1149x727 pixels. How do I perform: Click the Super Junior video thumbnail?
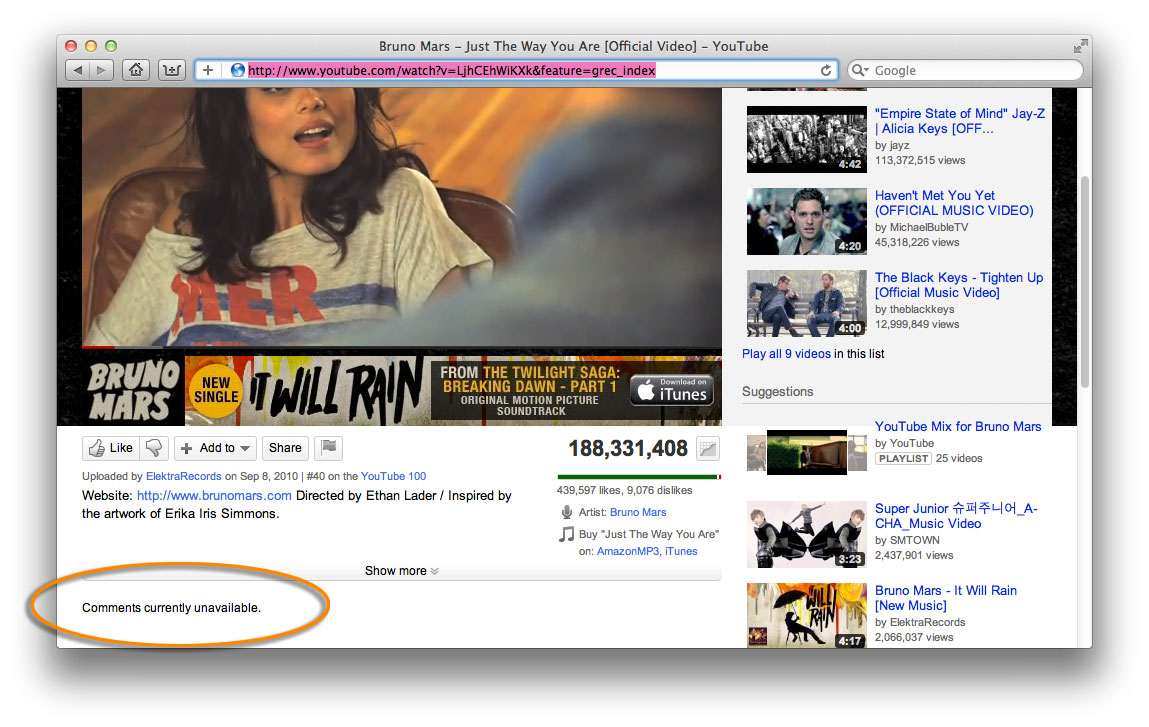coord(807,534)
